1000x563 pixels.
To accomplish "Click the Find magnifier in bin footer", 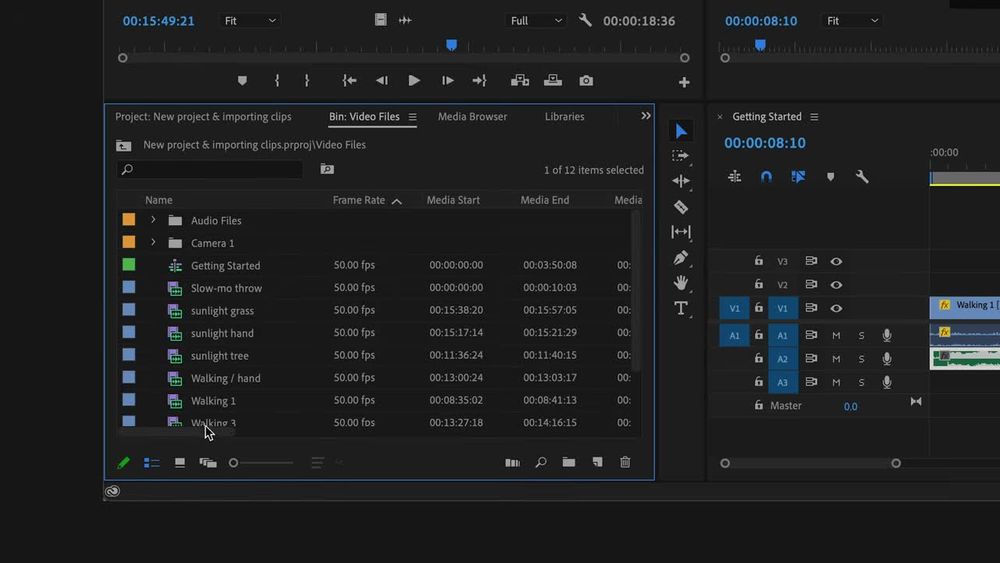I will pos(541,462).
